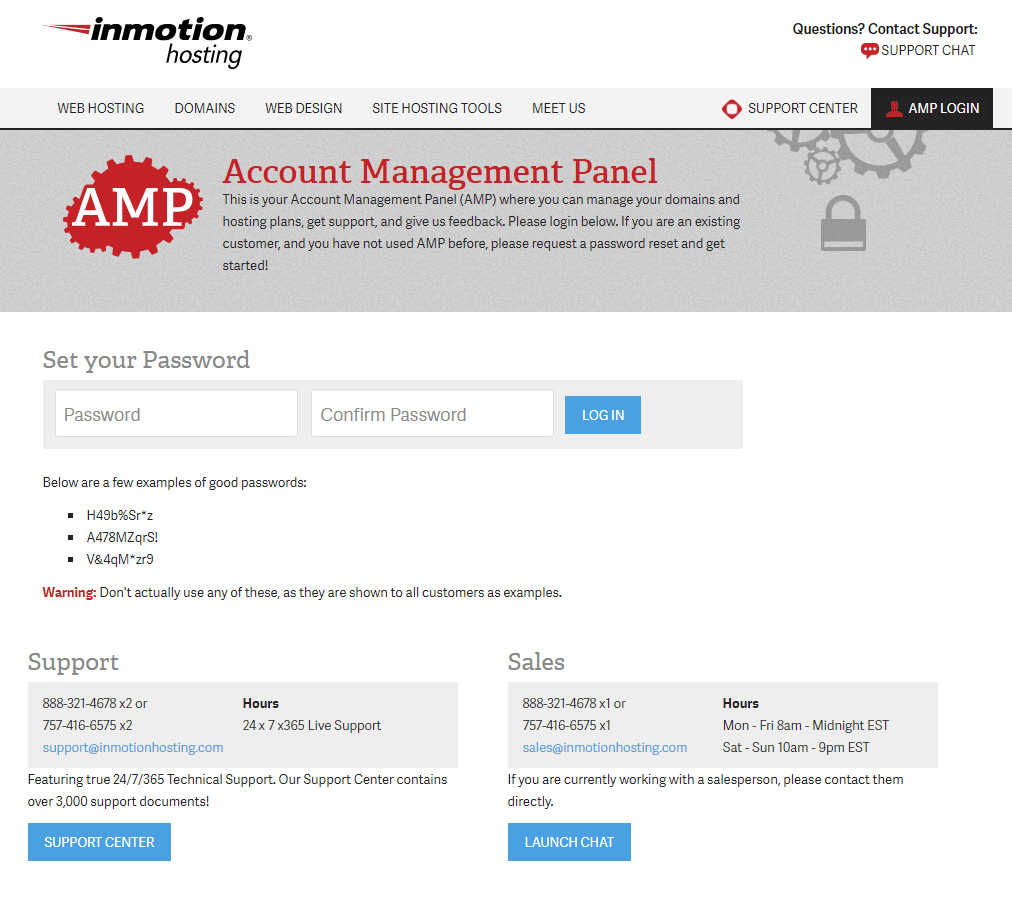Open the Web Hosting menu
This screenshot has height=897, width=1012.
point(101,108)
